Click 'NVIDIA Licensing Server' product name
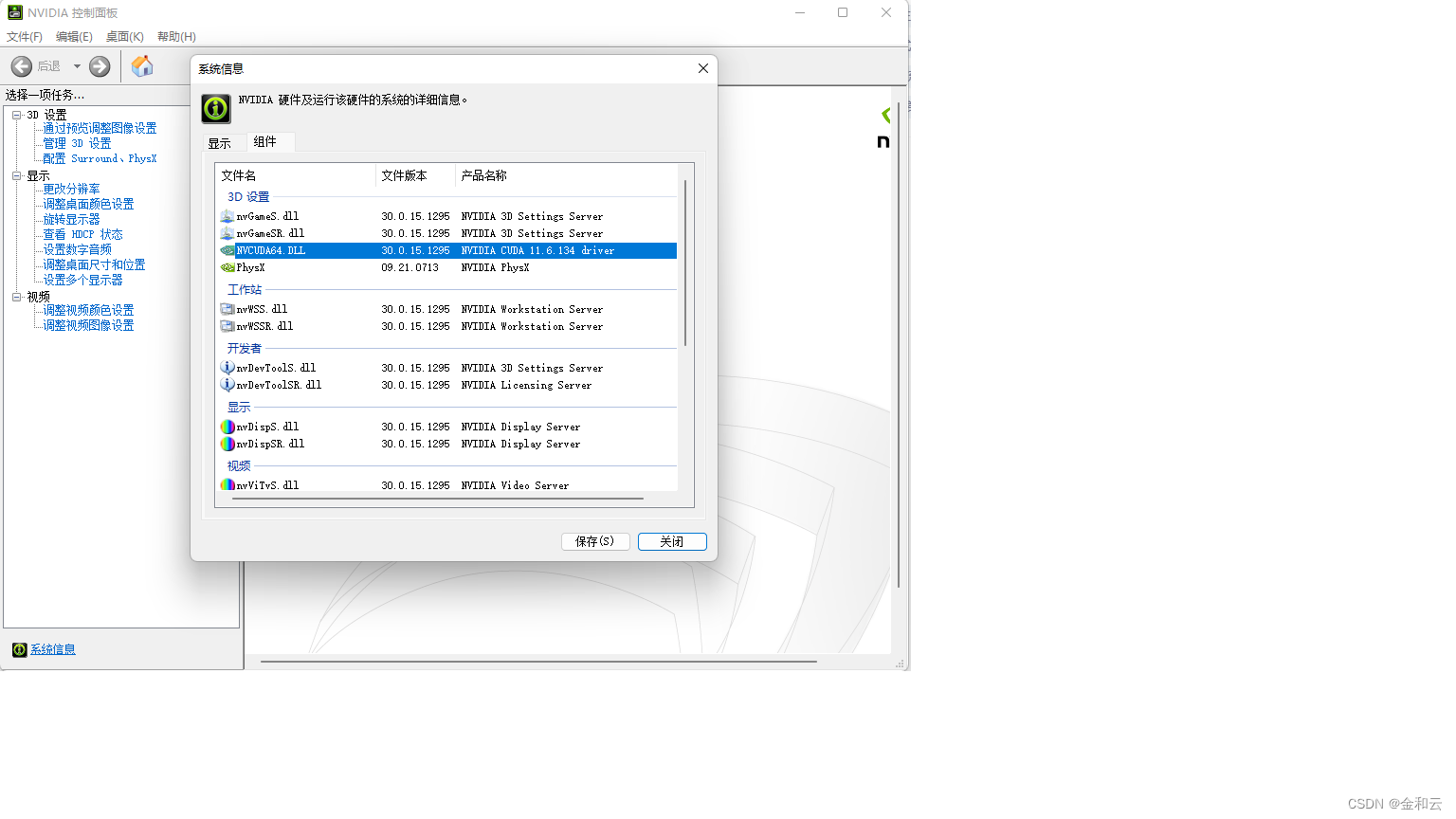The width and height of the screenshot is (1456, 819). tap(526, 385)
